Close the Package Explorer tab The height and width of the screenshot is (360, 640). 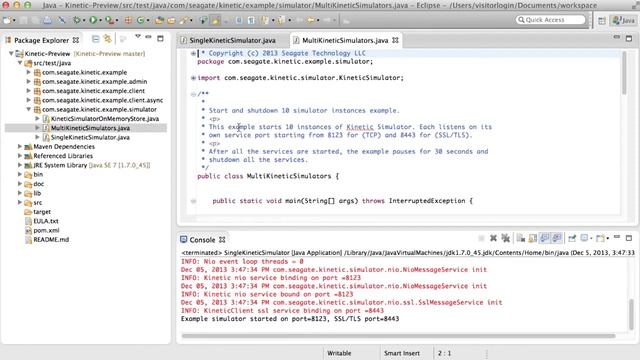pos(76,40)
